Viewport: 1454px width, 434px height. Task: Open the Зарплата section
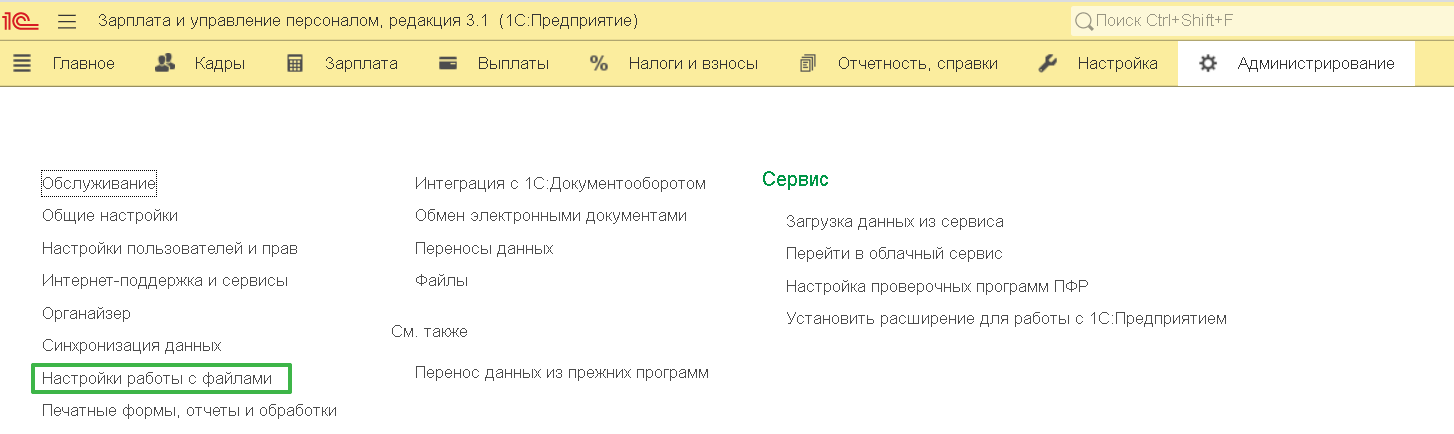[361, 64]
